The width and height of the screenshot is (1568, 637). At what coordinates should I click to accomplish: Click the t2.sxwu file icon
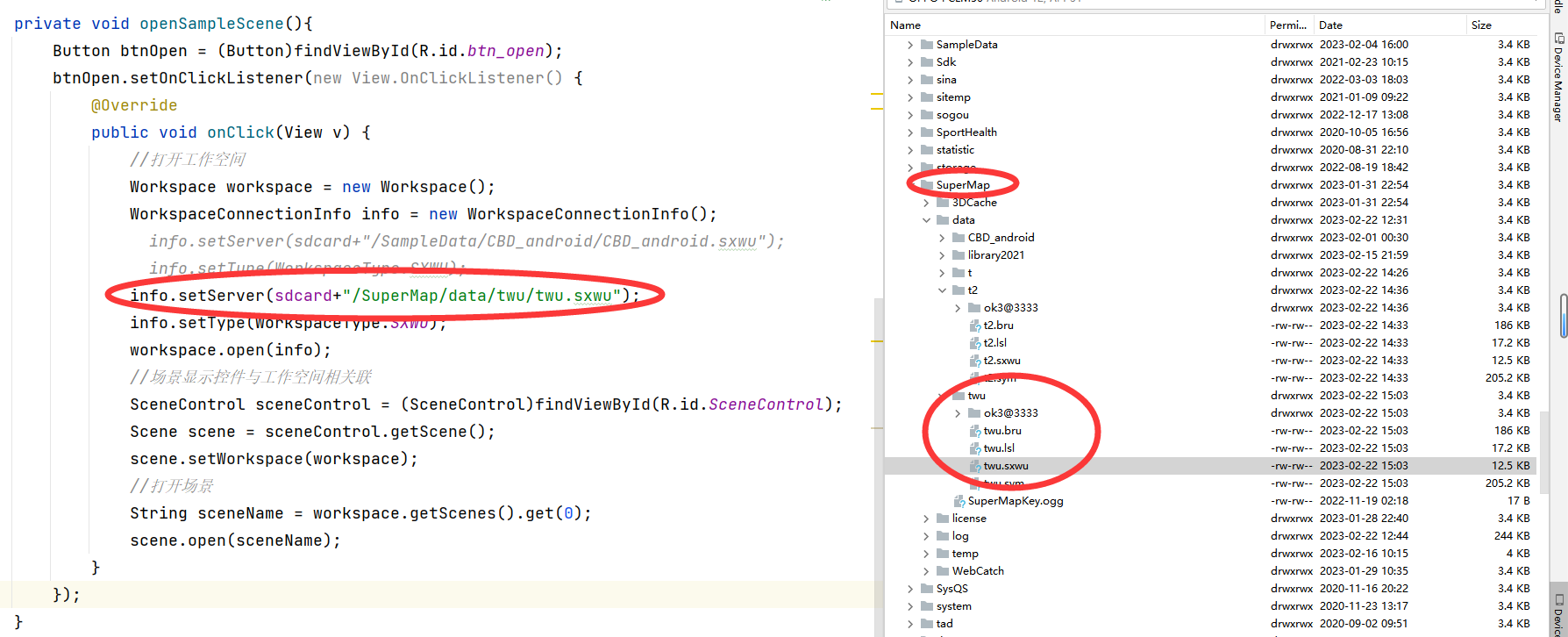tap(975, 360)
